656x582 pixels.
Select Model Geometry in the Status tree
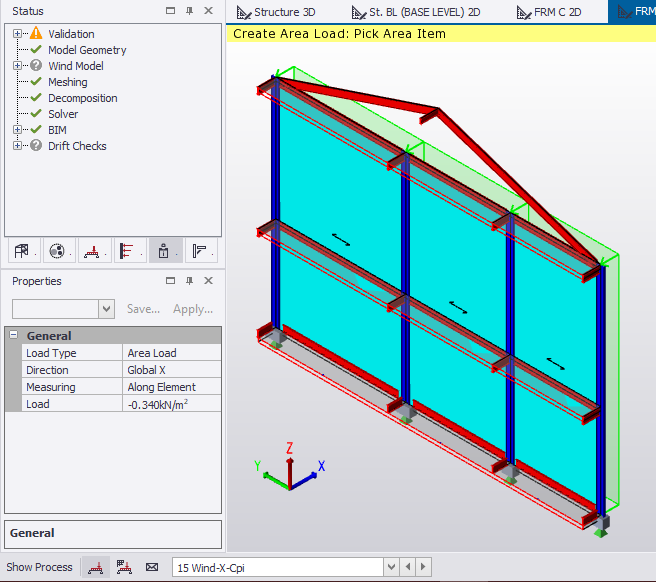[x=87, y=50]
